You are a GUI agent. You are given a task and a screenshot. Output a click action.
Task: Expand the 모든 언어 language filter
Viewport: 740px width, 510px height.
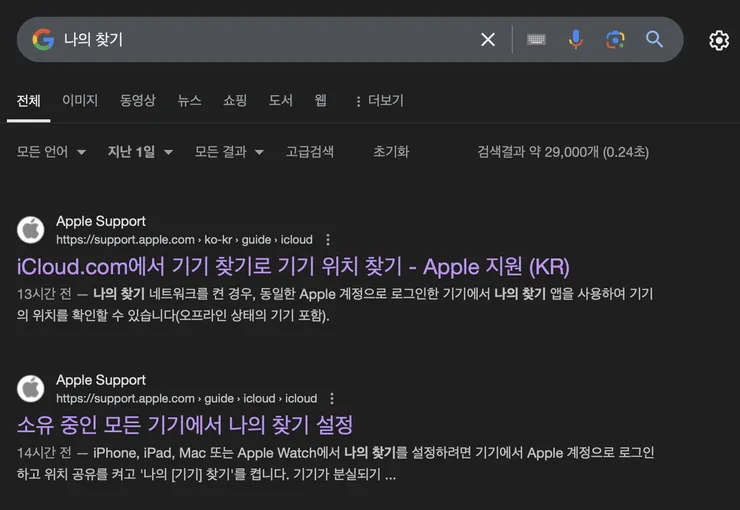51,152
